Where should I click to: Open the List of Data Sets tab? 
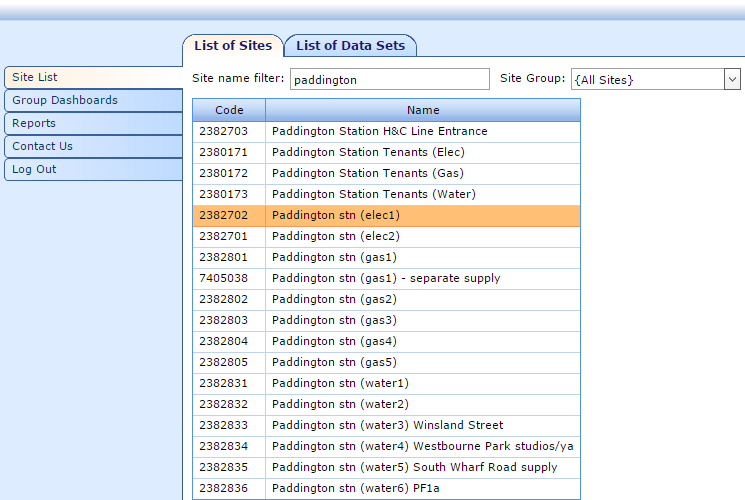350,46
